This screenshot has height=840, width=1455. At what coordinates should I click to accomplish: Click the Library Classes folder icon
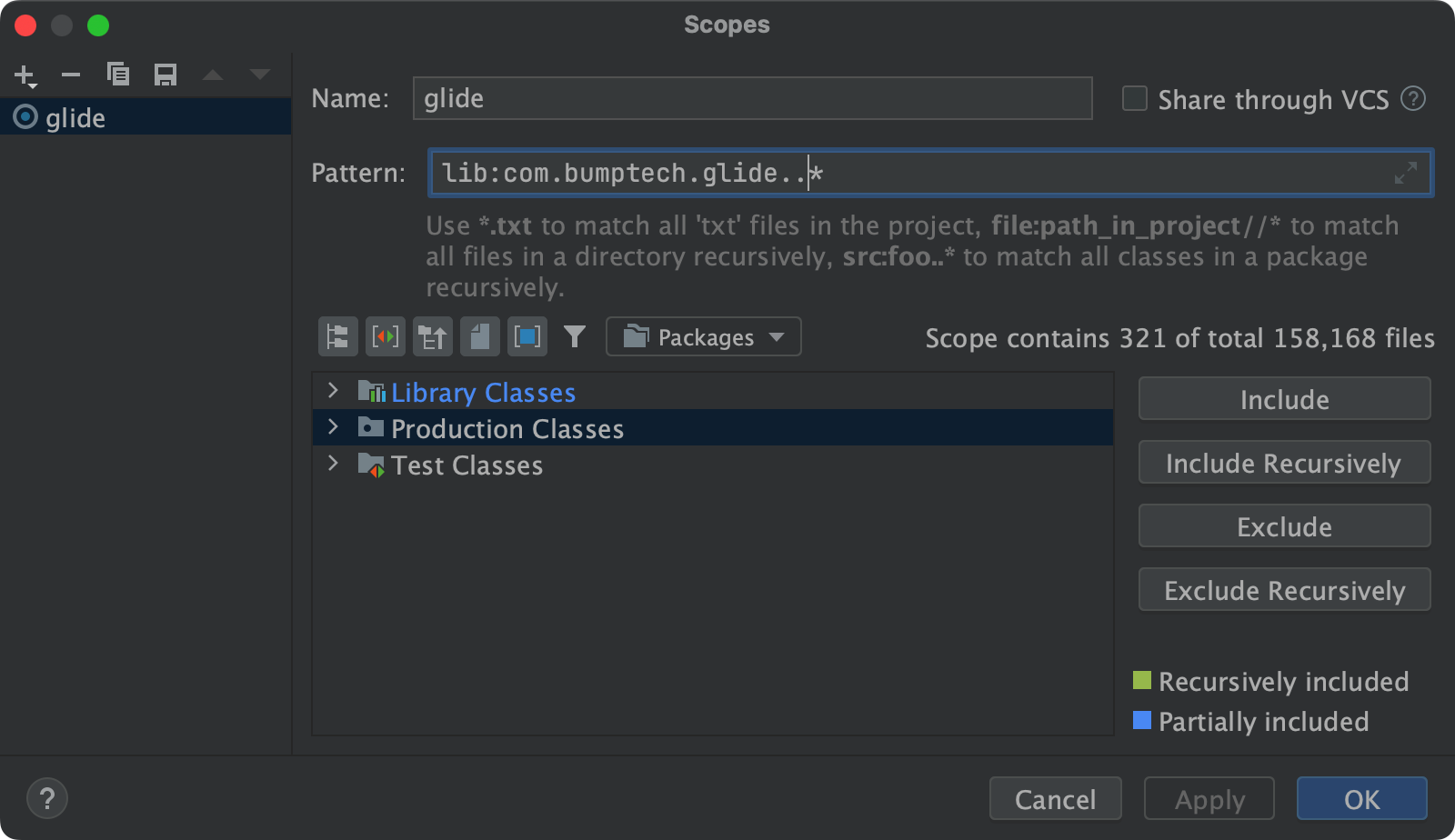pyautogui.click(x=371, y=391)
